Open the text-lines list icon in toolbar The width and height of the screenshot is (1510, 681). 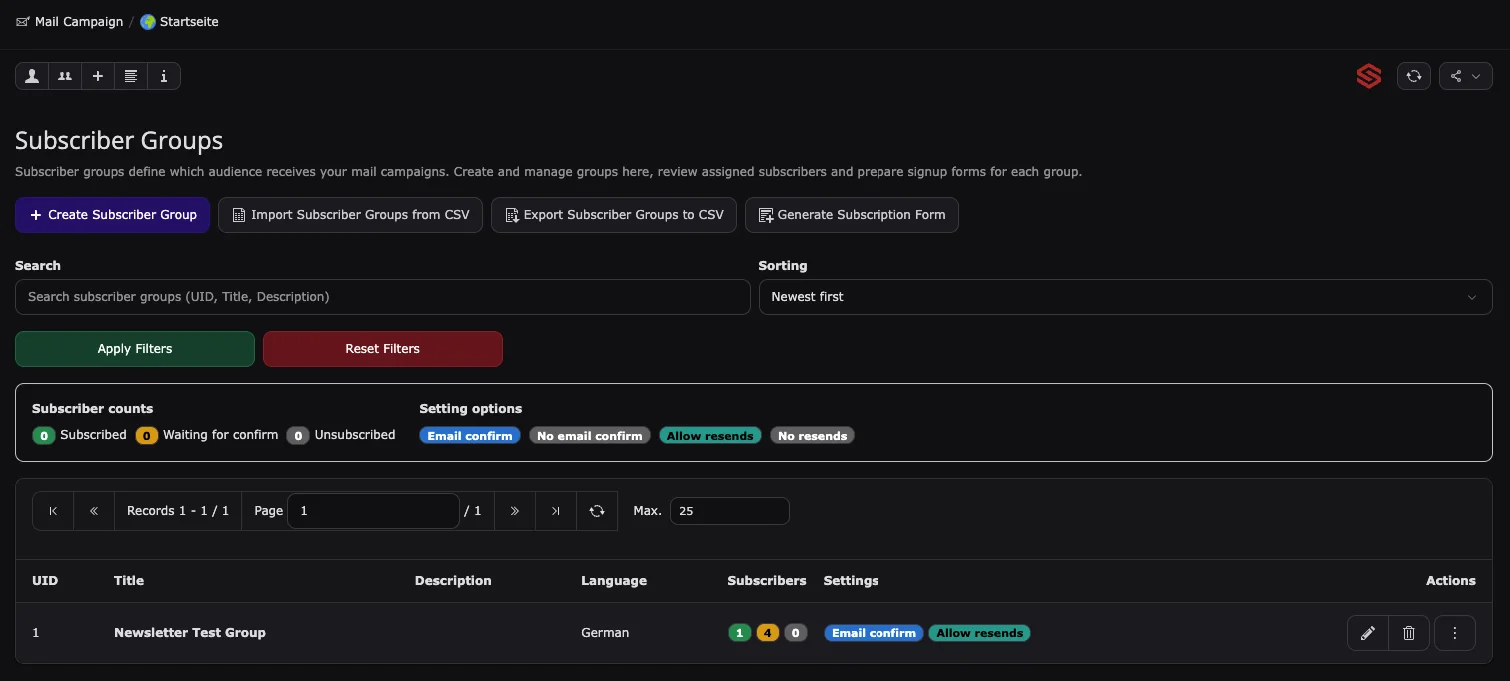(131, 76)
